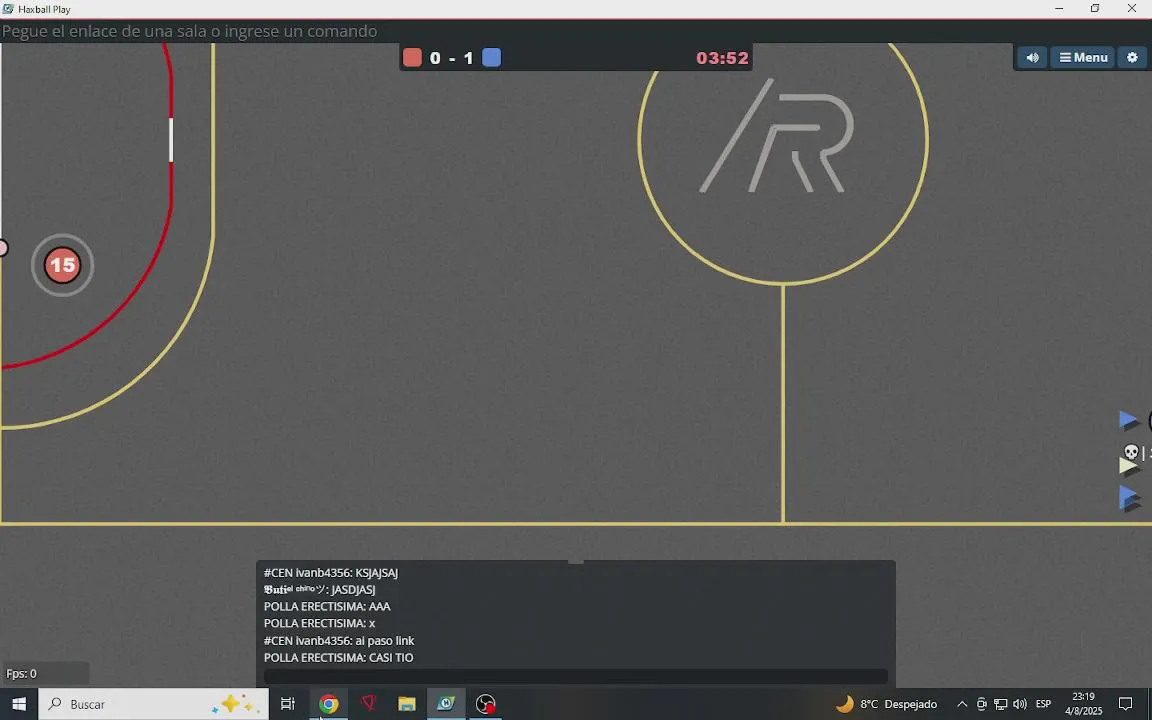
Task: Click the chat message input field
Action: point(575,675)
